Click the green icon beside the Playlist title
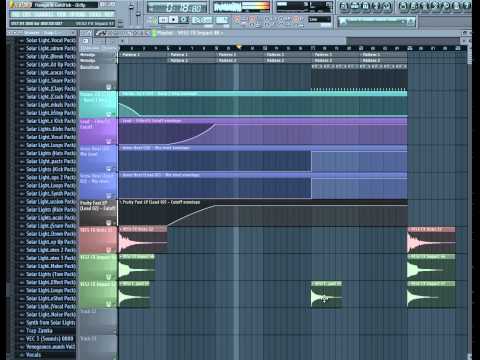Viewport: 480px width, 360px height. click(154, 33)
